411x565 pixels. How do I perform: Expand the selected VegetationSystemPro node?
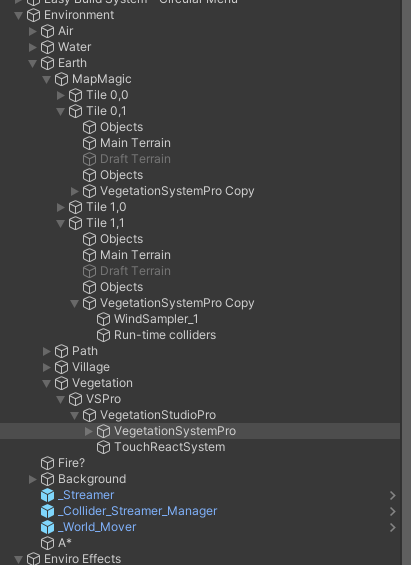pyautogui.click(x=89, y=431)
